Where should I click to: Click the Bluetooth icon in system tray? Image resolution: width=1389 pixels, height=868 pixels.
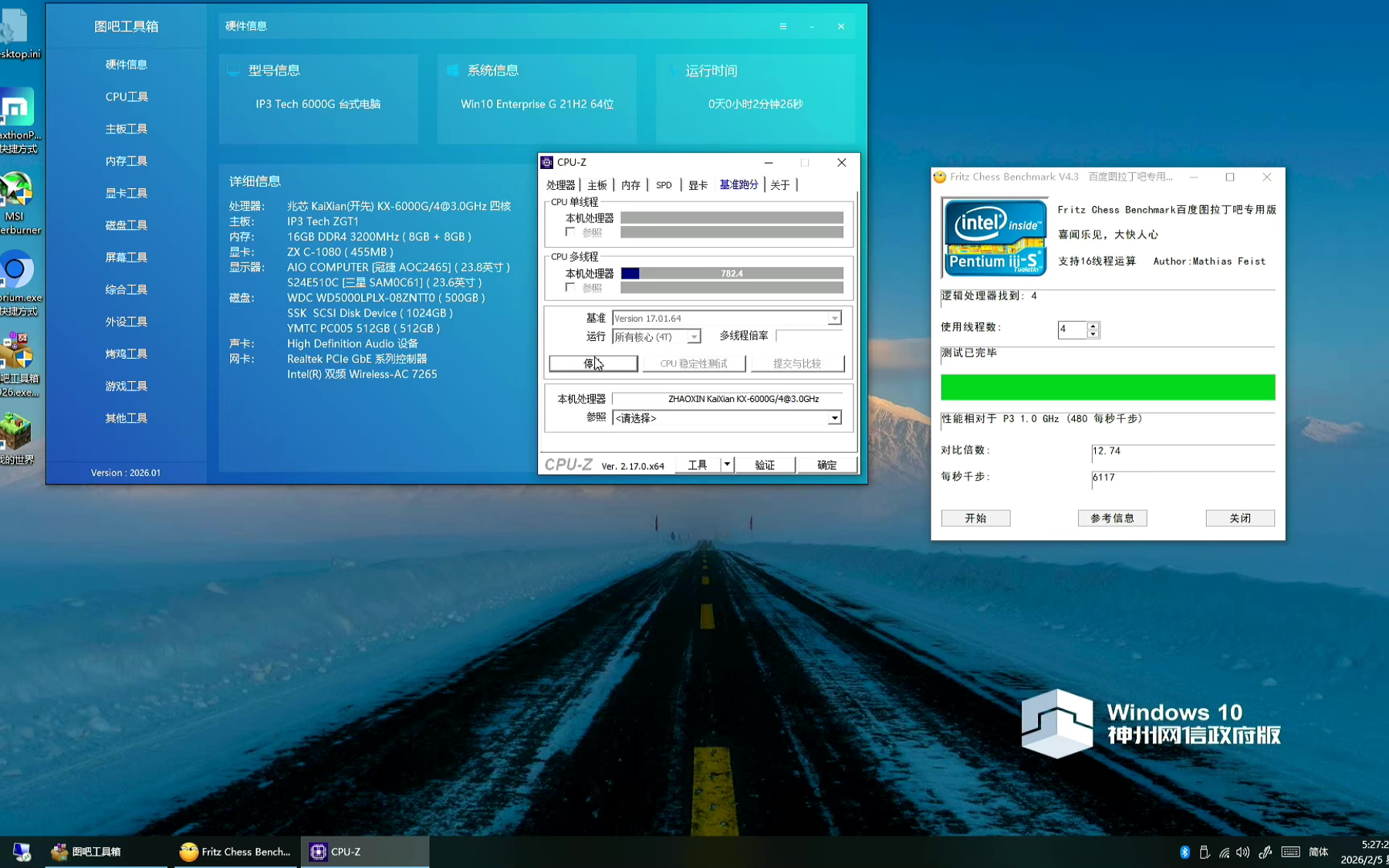tap(1185, 852)
